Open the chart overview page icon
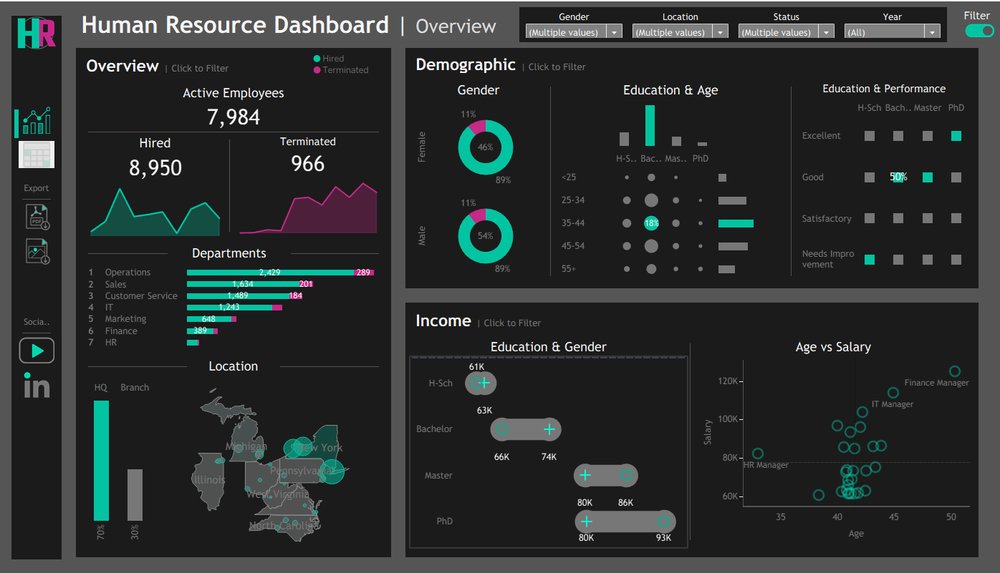Image resolution: width=1000 pixels, height=573 pixels. 36,121
